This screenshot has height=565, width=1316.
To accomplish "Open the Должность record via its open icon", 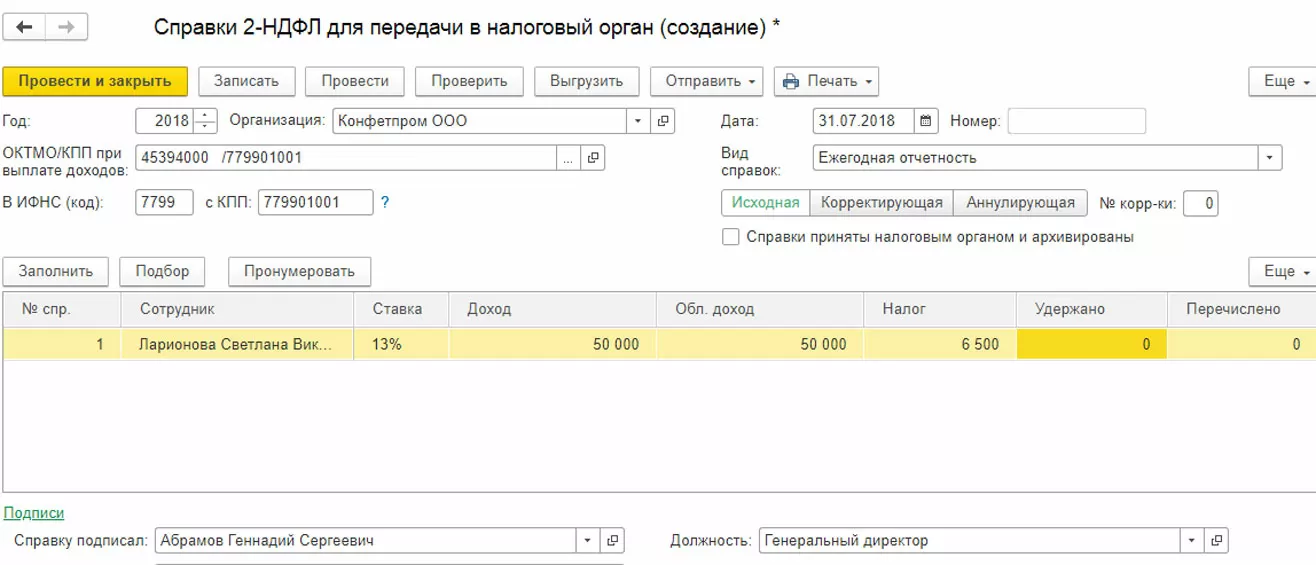I will (1216, 541).
